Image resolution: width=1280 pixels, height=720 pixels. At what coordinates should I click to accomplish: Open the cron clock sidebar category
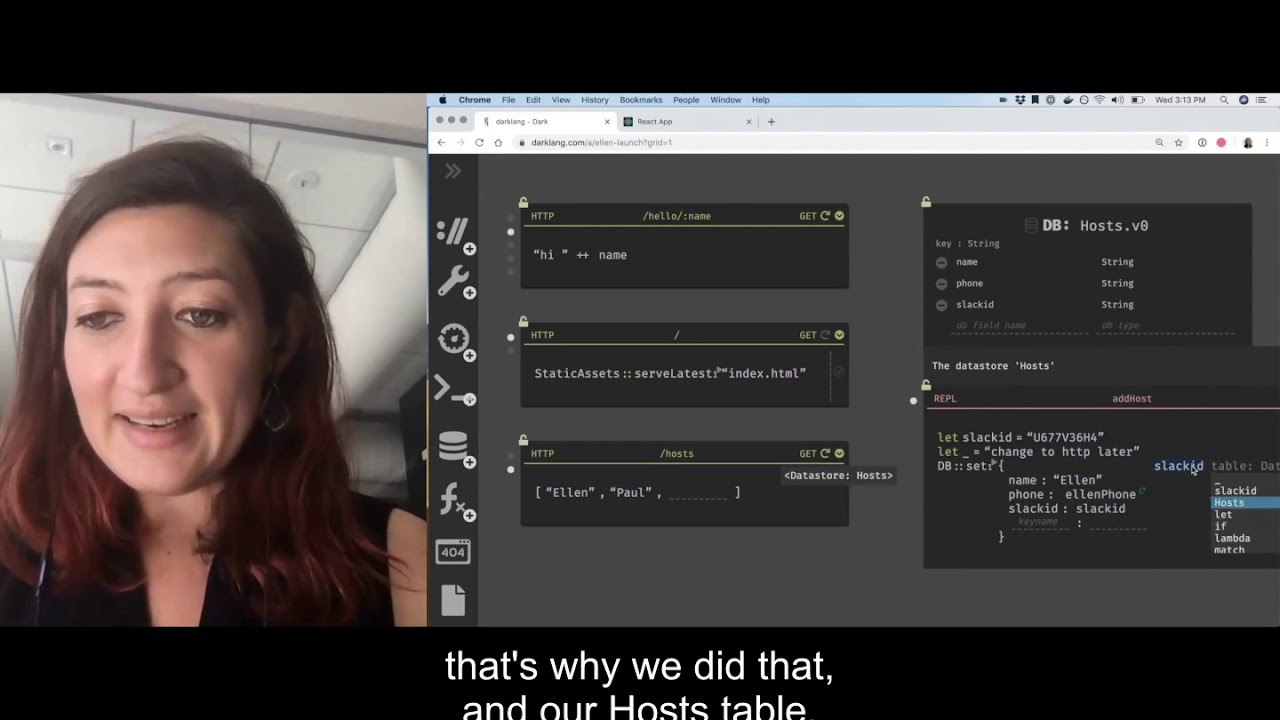(456, 340)
